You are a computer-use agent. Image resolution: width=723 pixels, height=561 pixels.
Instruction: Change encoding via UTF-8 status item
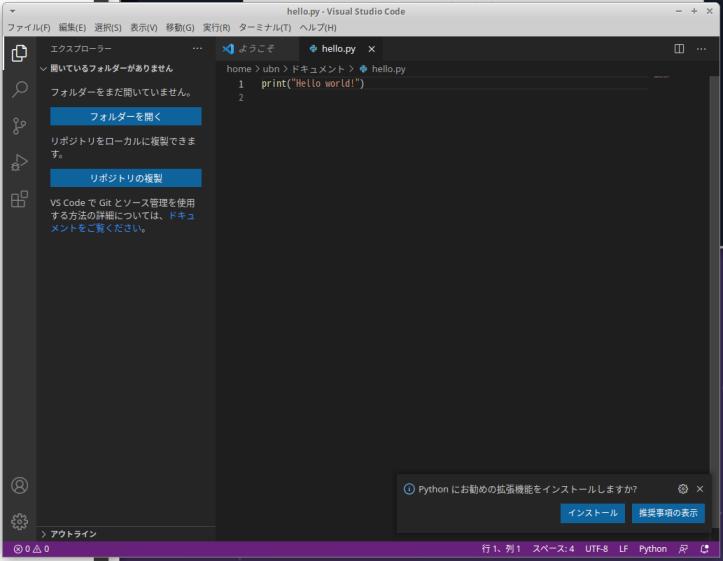pyautogui.click(x=596, y=549)
